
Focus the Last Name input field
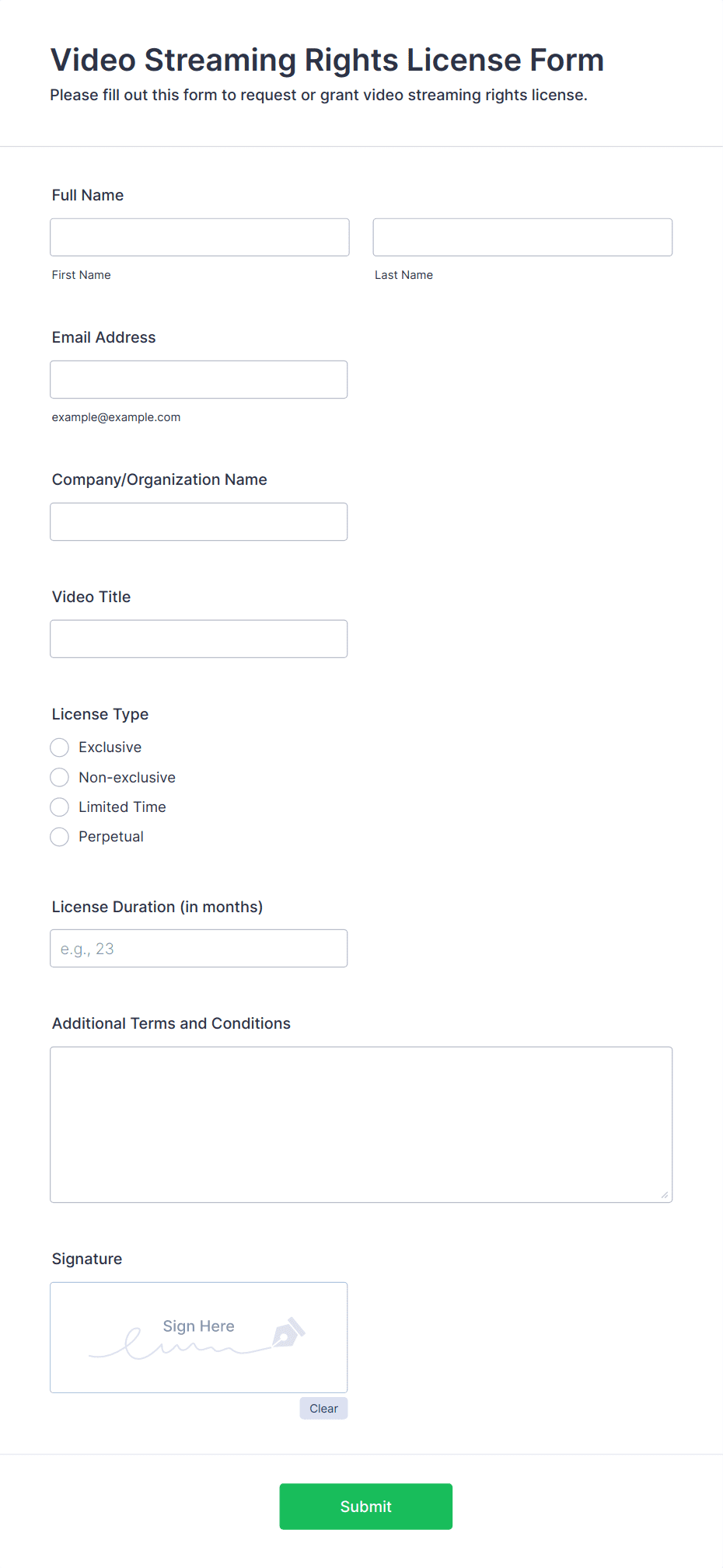[522, 237]
